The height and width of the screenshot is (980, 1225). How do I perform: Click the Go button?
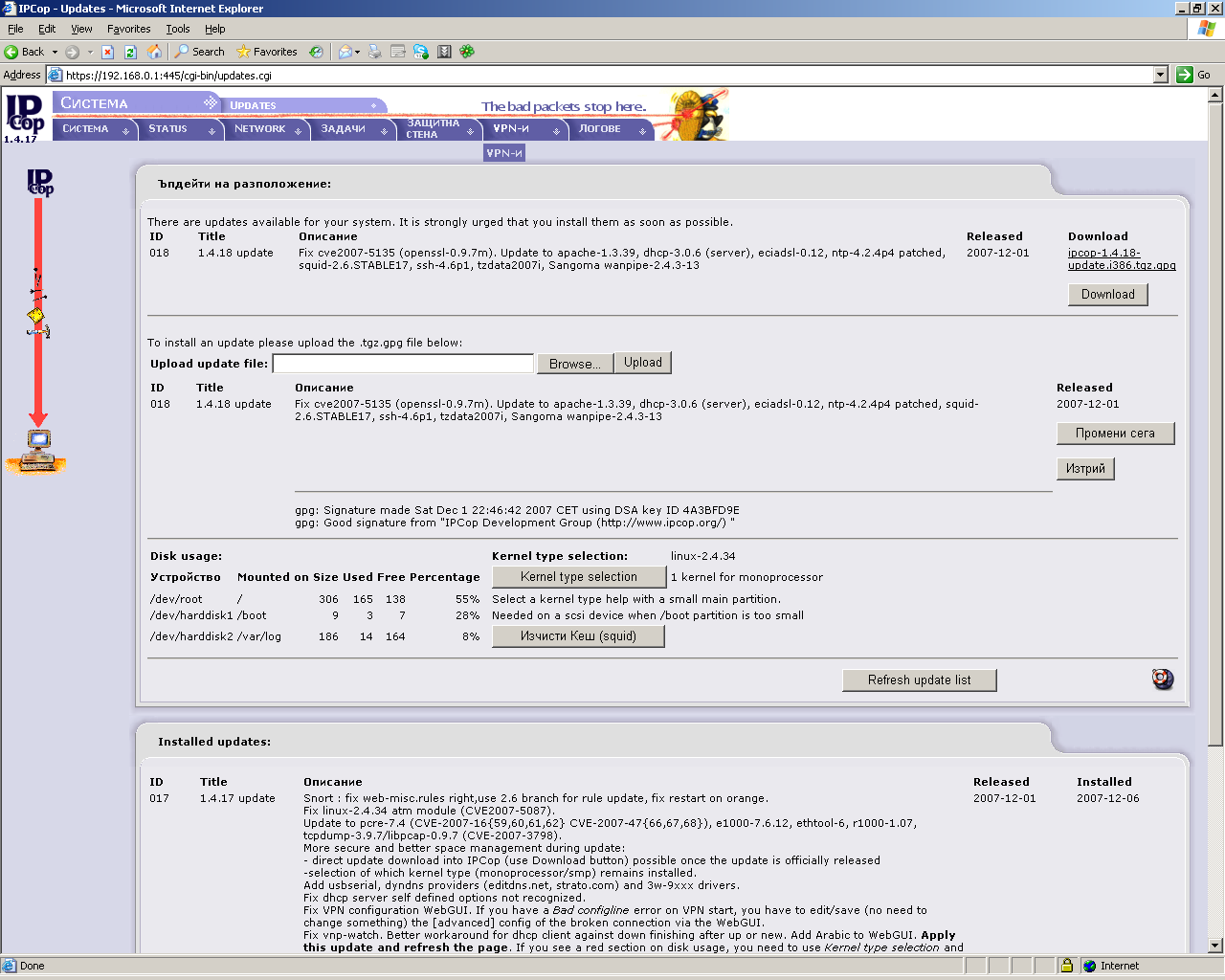[x=1194, y=75]
